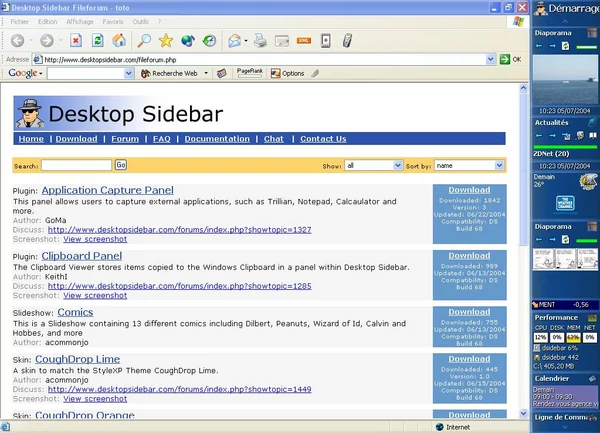Open the ? help menu
The image size is (600, 433).
(159, 22)
